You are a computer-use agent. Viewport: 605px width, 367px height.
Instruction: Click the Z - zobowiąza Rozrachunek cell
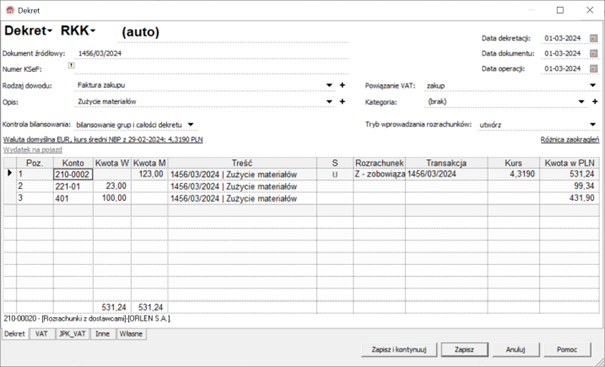pos(379,174)
